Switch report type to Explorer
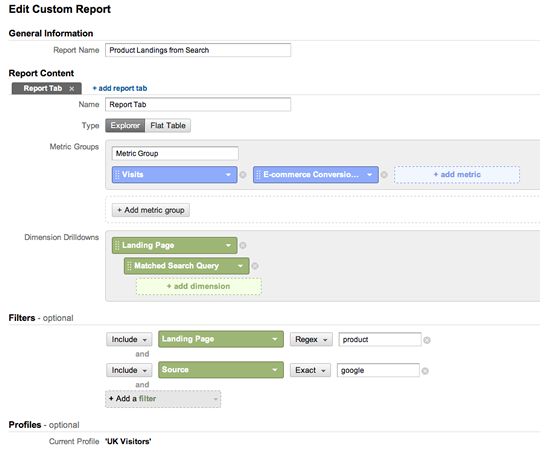540x451 pixels. (x=125, y=126)
